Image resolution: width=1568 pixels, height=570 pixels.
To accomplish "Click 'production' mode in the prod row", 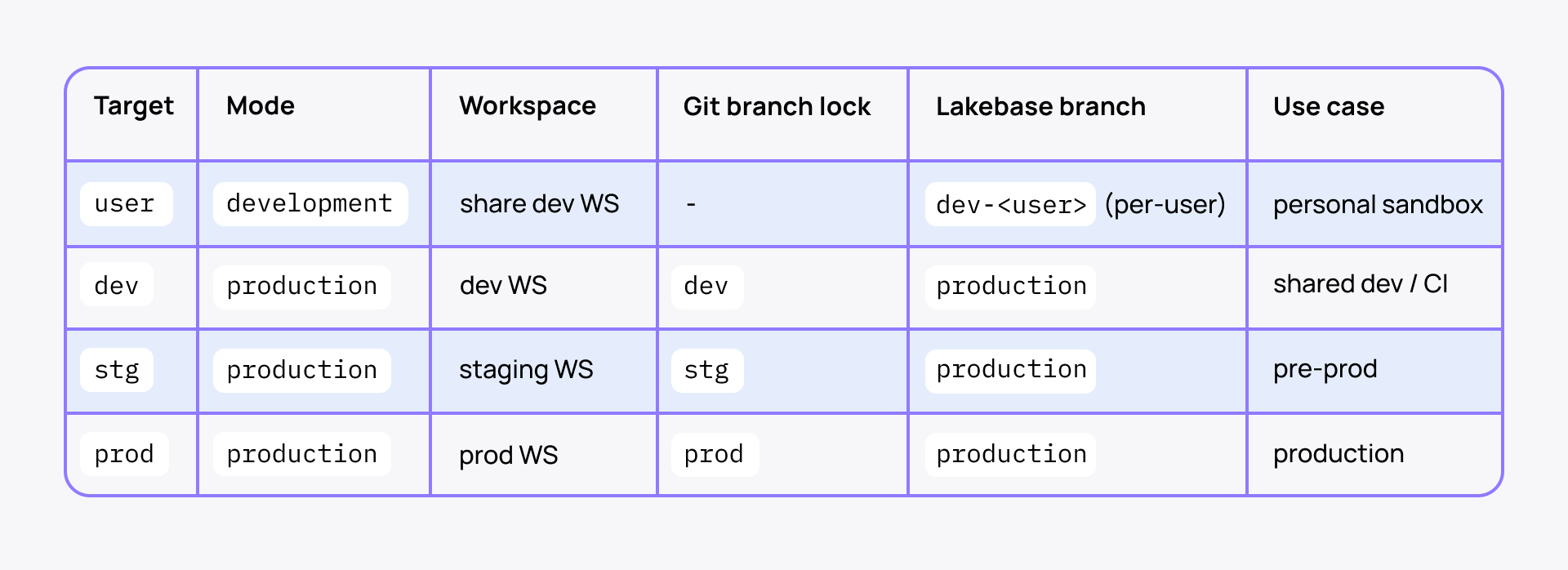I will (x=302, y=454).
